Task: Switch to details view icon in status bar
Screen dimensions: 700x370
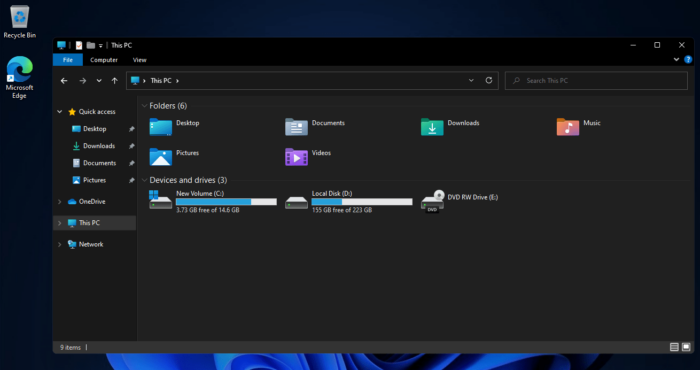Action: pyautogui.click(x=674, y=347)
